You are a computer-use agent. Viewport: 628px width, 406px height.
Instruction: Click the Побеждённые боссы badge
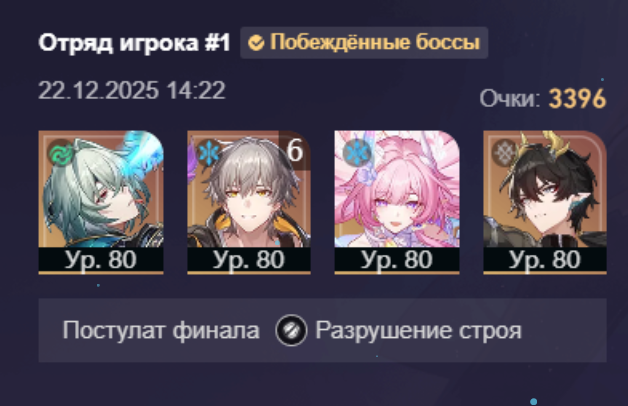364,42
